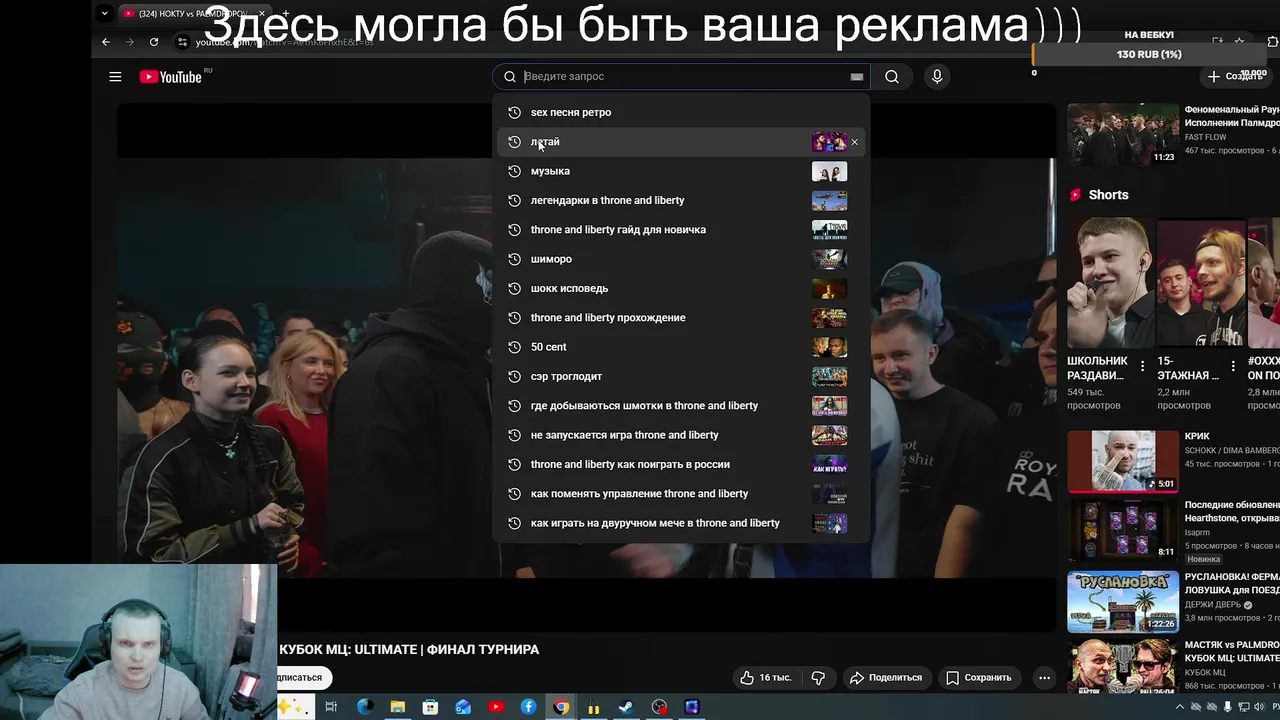Click thumbnail next to "сэр троглодит" suggestion

point(829,376)
